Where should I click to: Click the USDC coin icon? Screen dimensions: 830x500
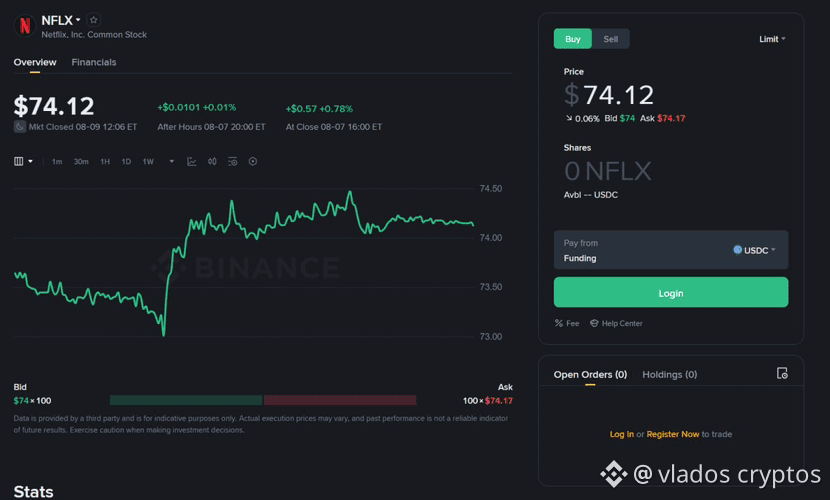click(737, 250)
